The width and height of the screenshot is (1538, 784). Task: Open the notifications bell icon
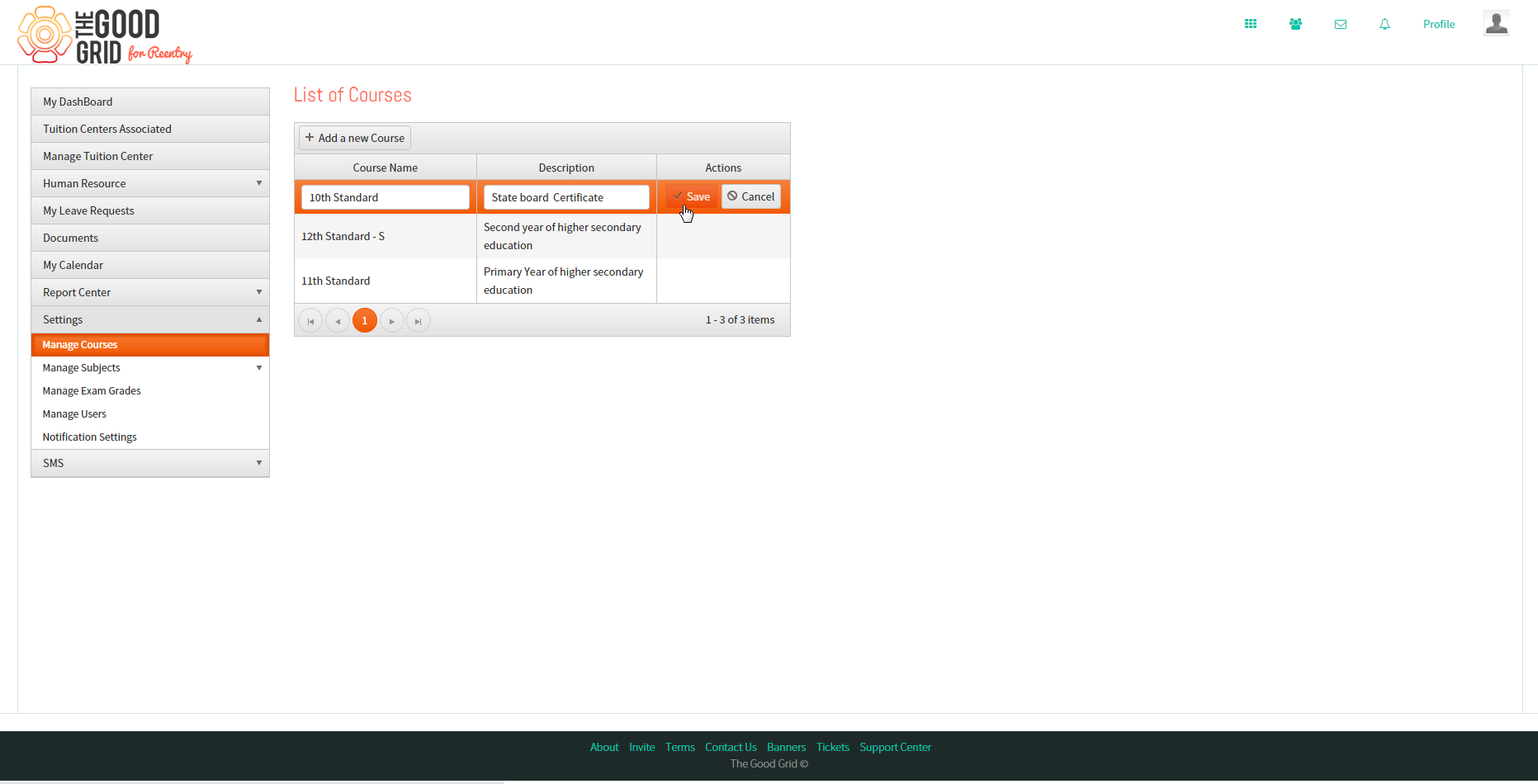[1384, 24]
